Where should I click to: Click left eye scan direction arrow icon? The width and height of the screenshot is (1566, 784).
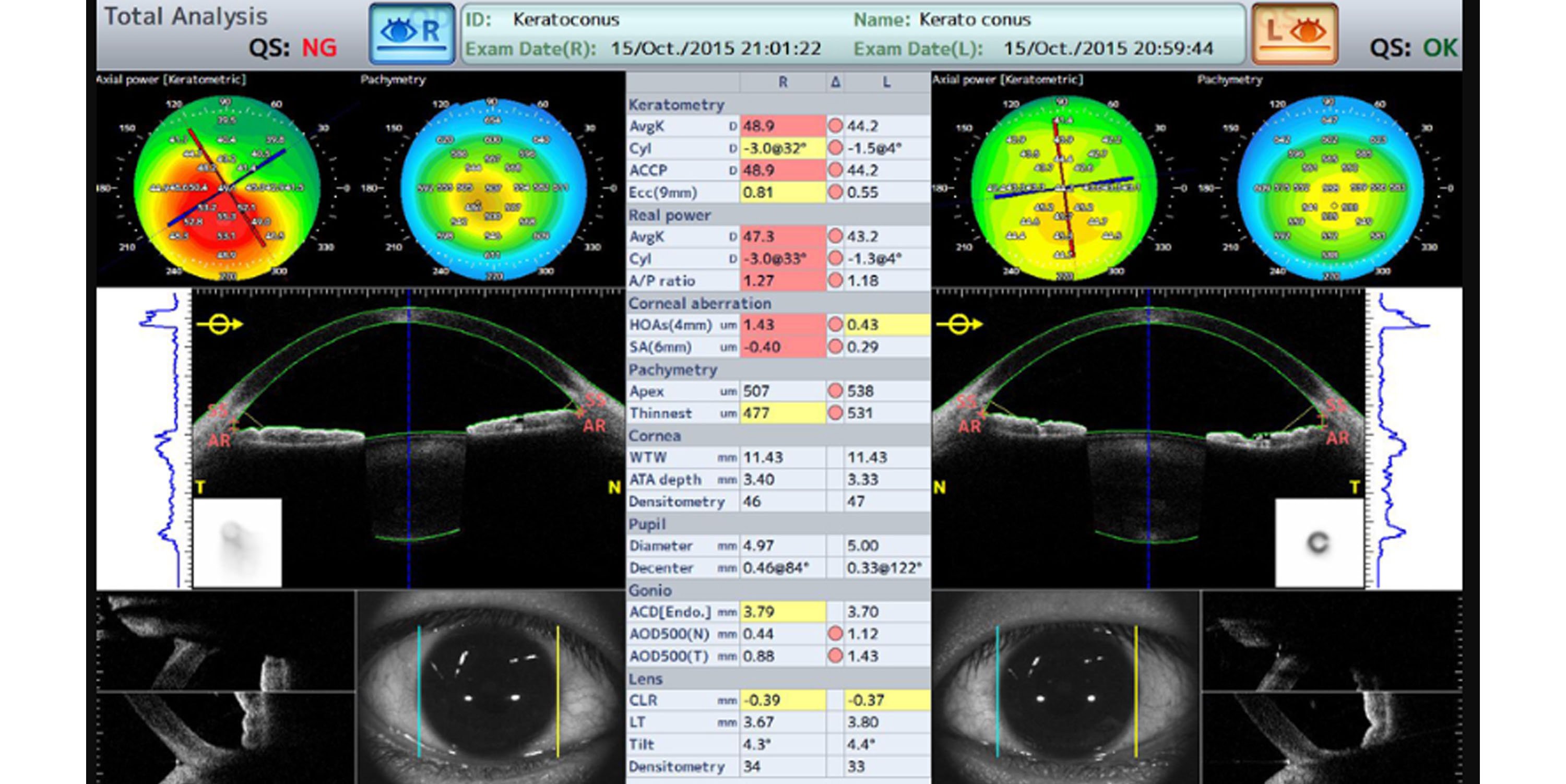pyautogui.click(x=959, y=325)
